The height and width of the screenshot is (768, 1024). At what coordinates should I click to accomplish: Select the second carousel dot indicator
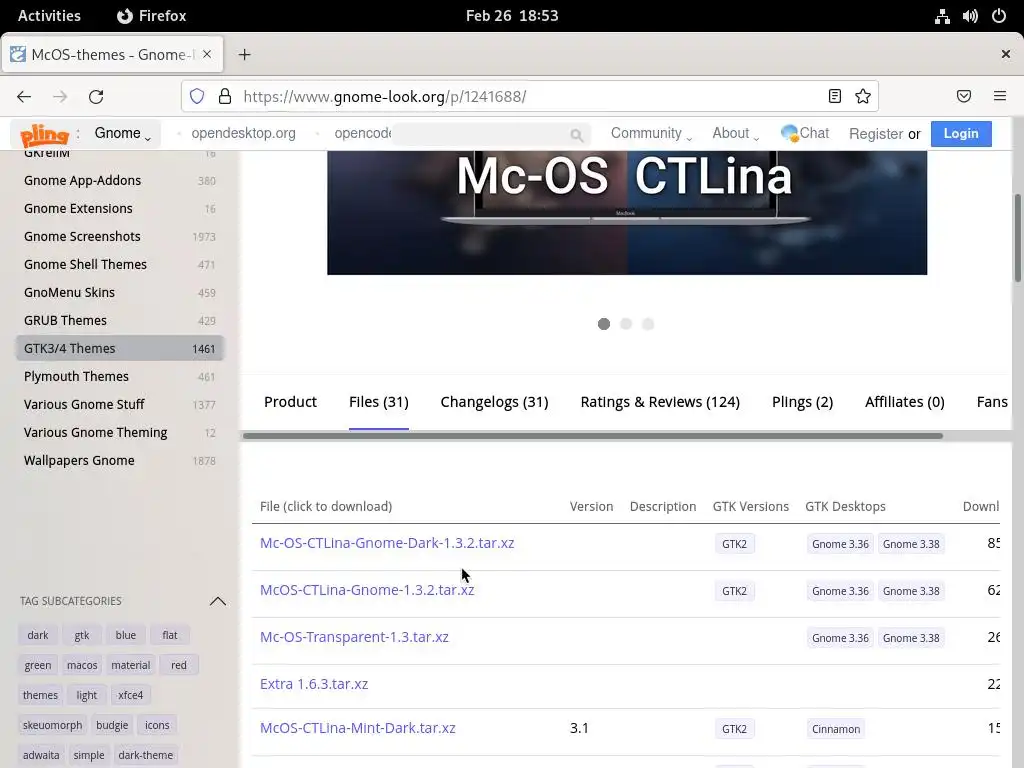(626, 324)
